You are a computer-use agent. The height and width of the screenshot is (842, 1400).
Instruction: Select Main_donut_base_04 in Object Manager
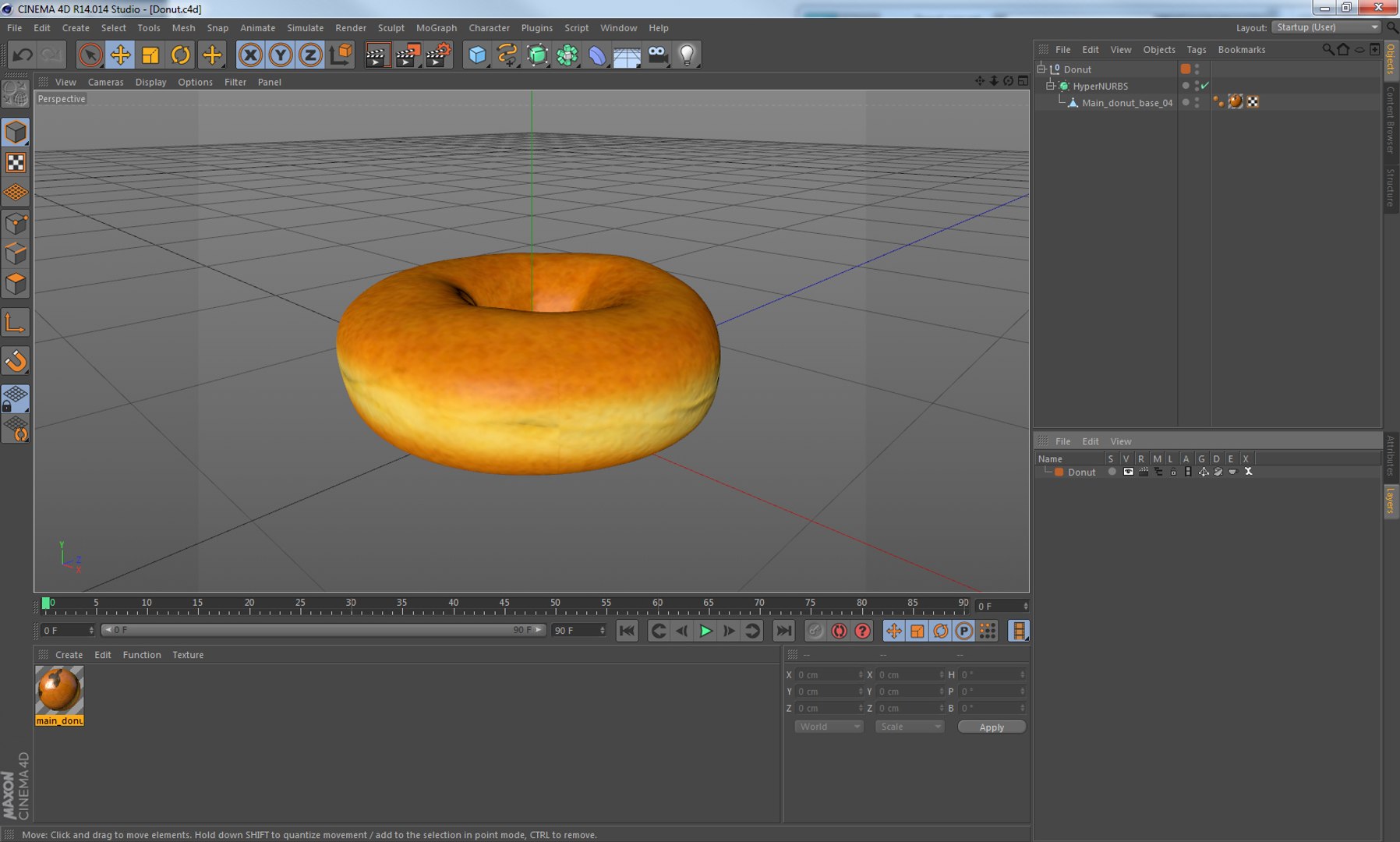tap(1127, 103)
